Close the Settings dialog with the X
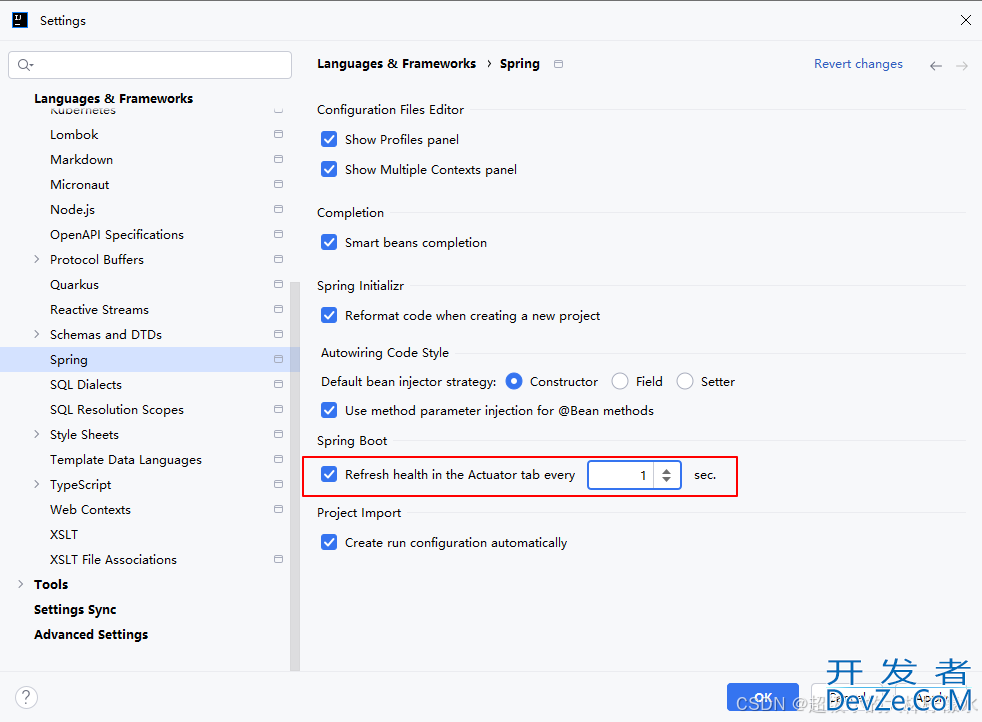 point(966,20)
